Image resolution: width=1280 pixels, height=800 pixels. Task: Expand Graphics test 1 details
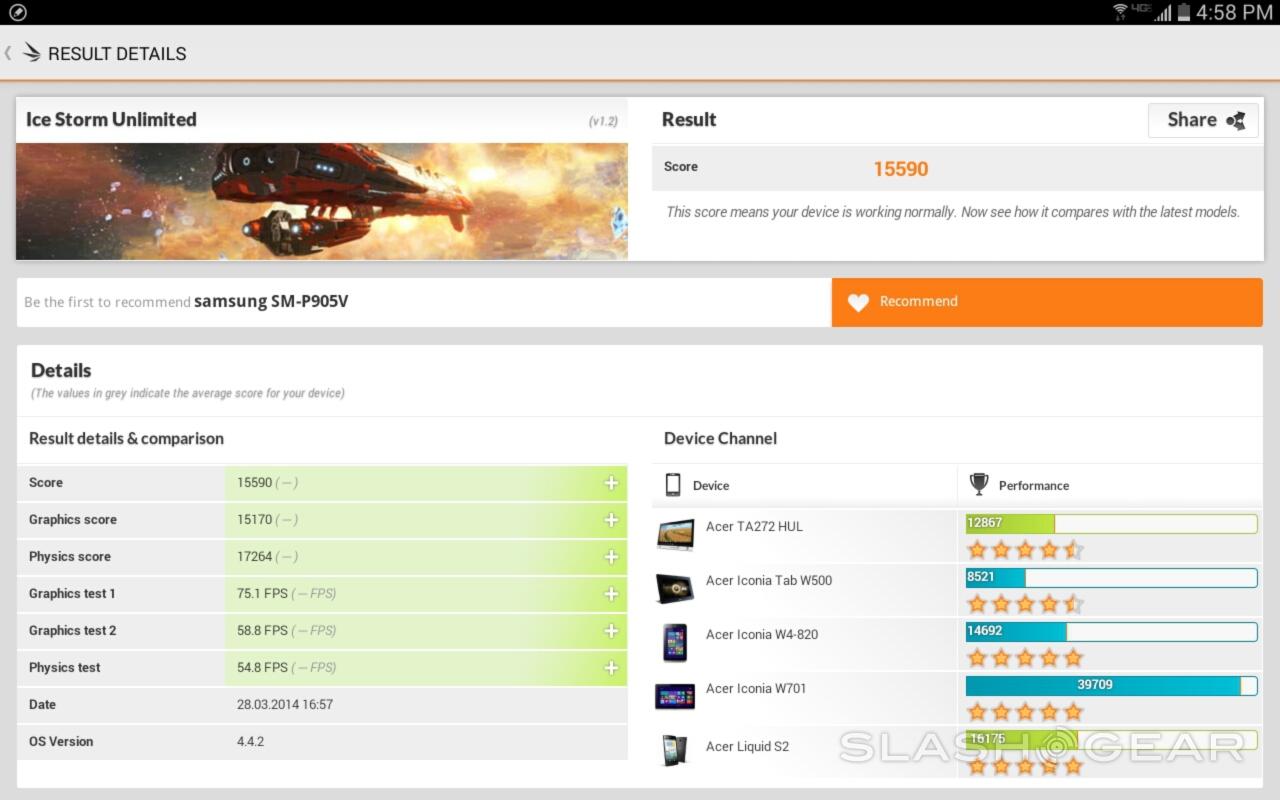pyautogui.click(x=611, y=594)
